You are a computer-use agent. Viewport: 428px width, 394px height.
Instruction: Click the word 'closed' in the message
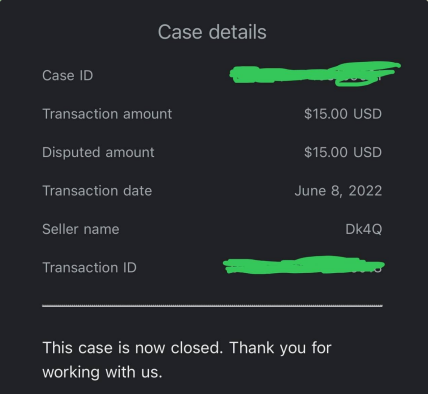(196, 348)
